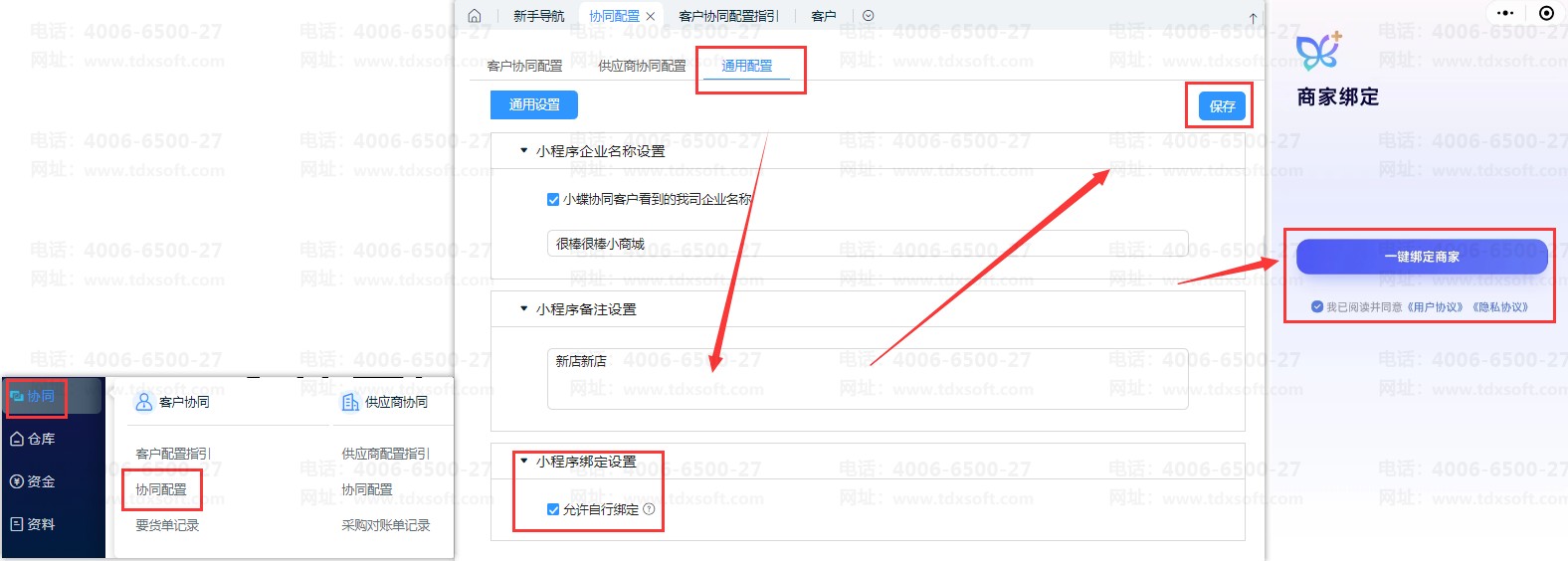Open 供应商配置指引 menu entry
Viewport: 1568px width, 561px height.
coord(386,454)
